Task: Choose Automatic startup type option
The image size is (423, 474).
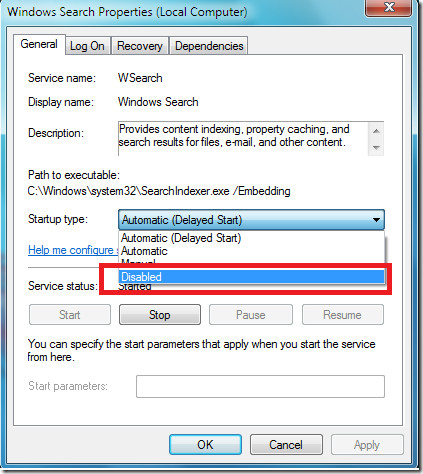Action: tap(251, 251)
